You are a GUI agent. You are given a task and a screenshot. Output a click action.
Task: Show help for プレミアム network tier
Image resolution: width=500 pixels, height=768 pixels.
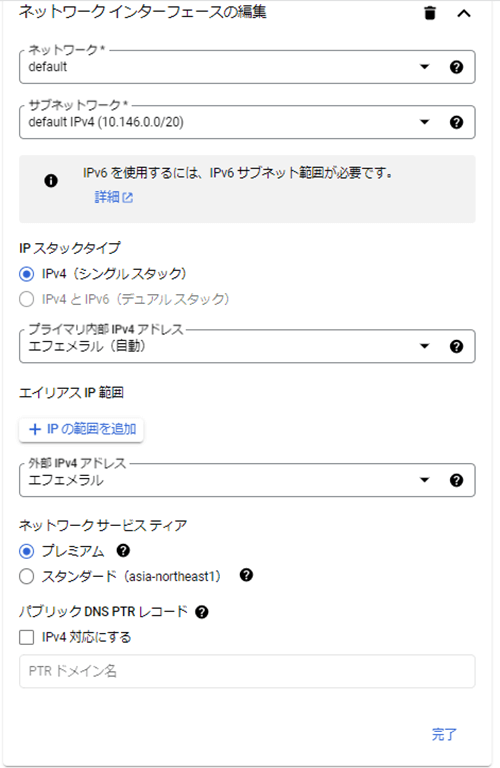pos(123,551)
